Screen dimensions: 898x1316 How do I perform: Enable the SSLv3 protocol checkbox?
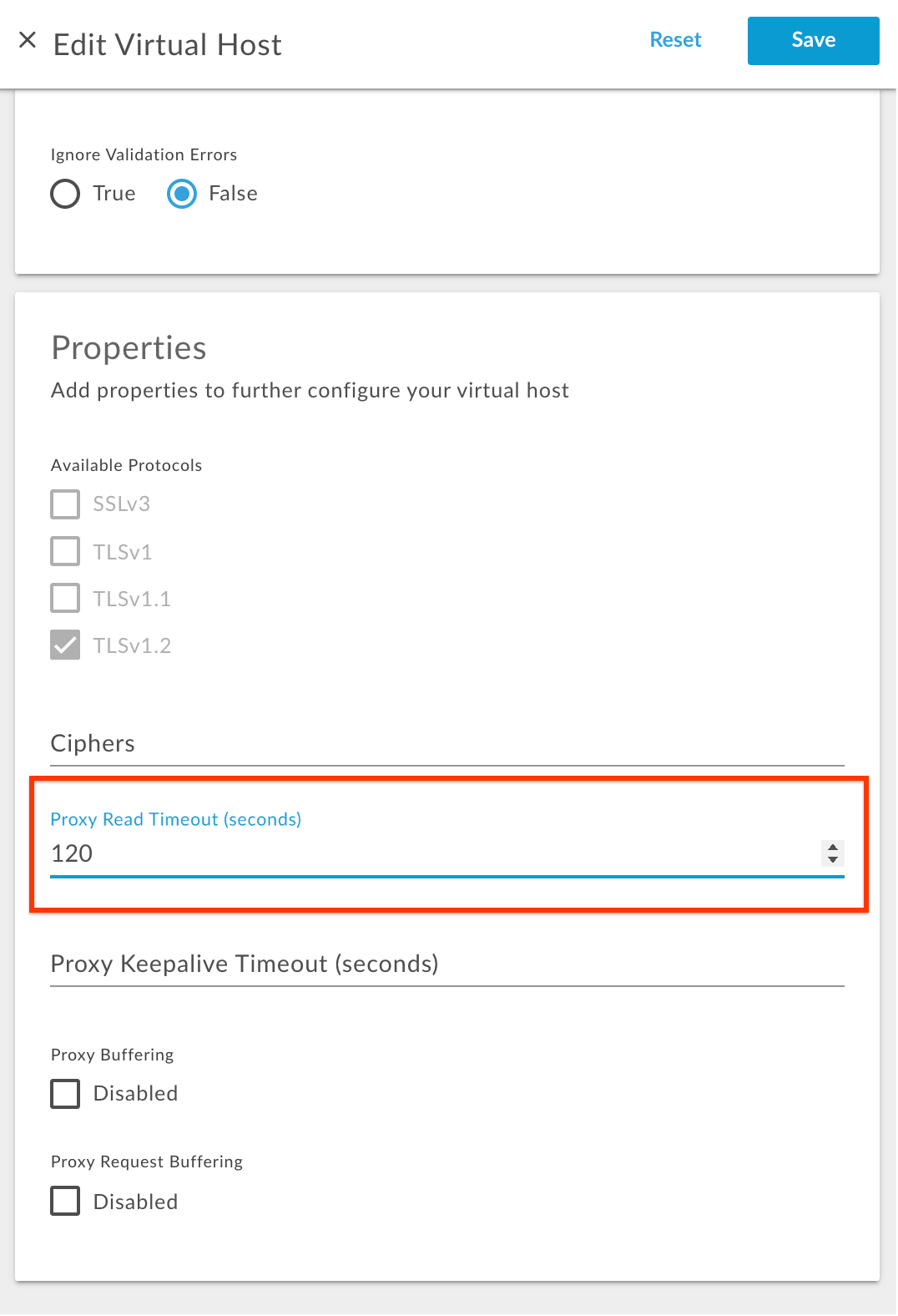pyautogui.click(x=64, y=504)
